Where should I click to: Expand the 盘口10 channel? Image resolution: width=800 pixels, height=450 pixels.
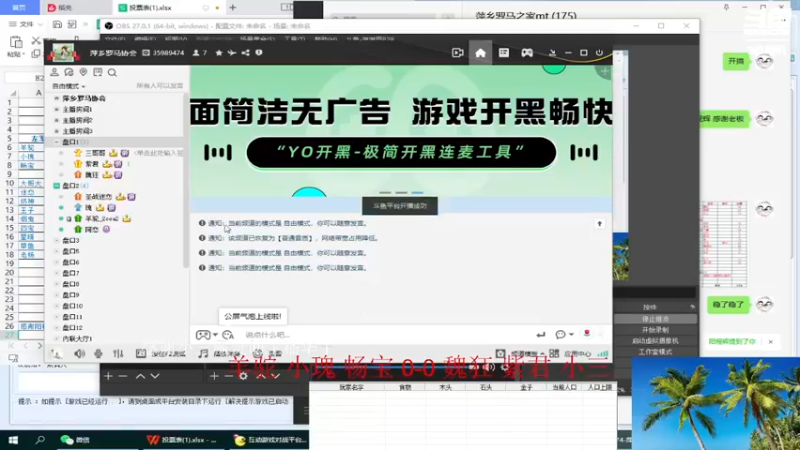pyautogui.click(x=57, y=306)
